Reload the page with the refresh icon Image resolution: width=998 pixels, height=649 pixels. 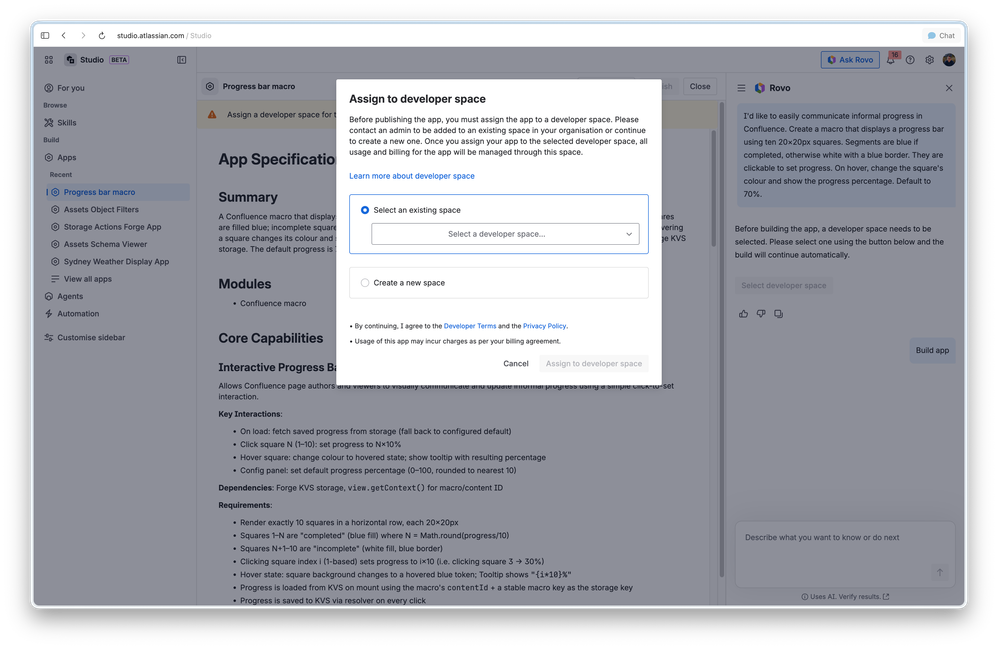pos(102,36)
